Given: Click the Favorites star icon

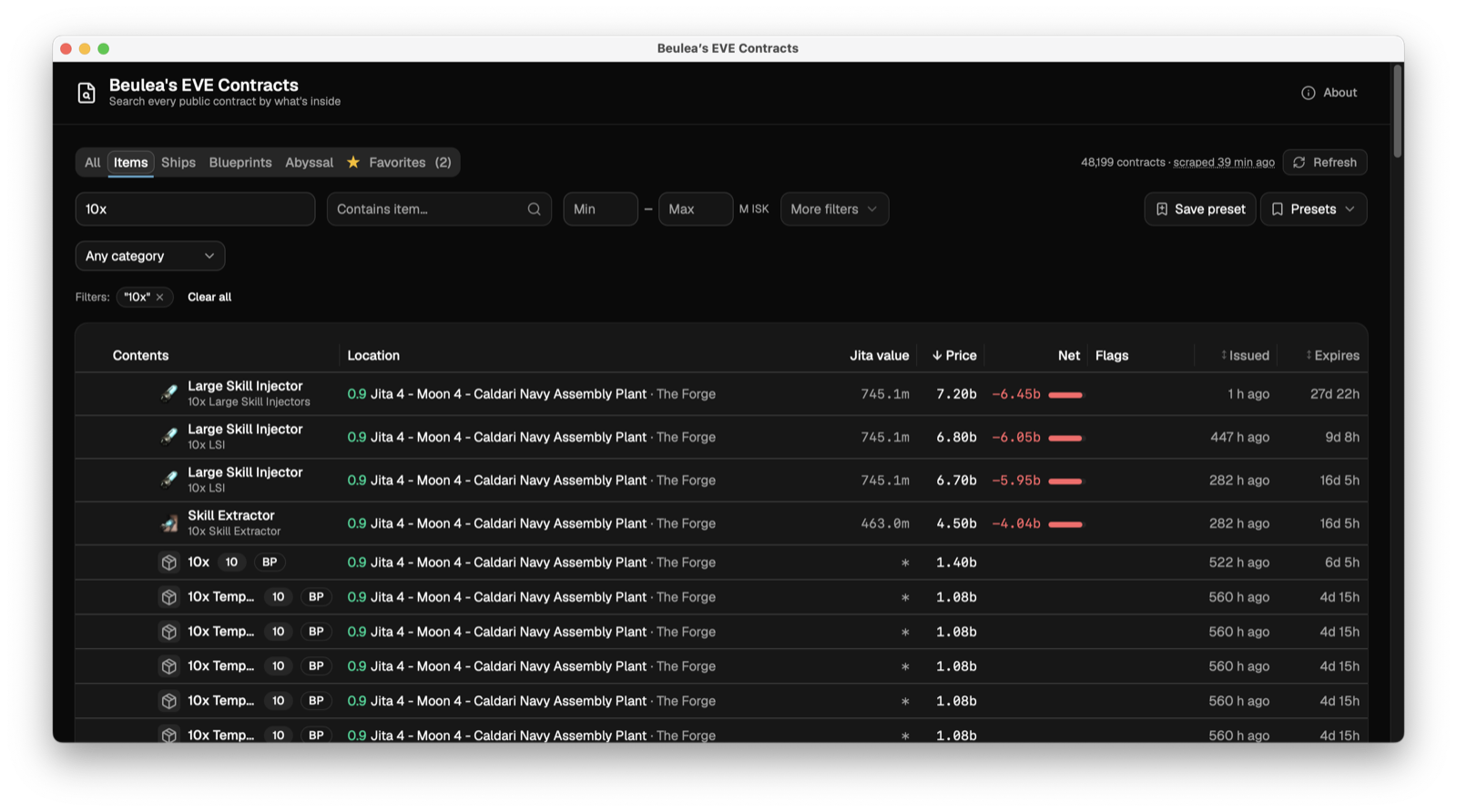Looking at the screenshot, I should coord(353,162).
